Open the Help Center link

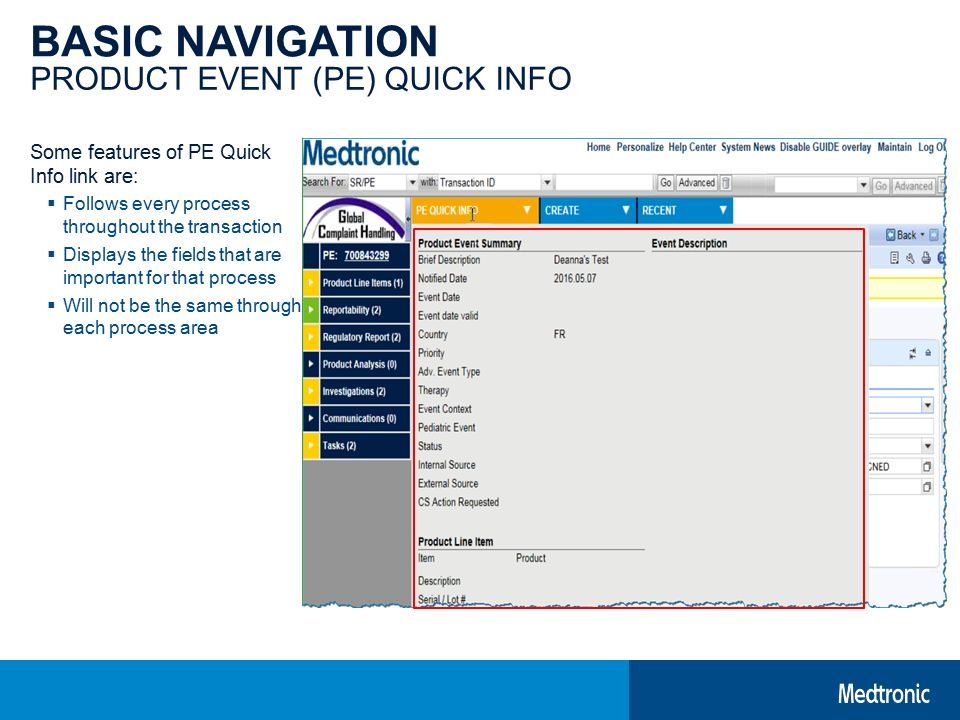point(692,147)
